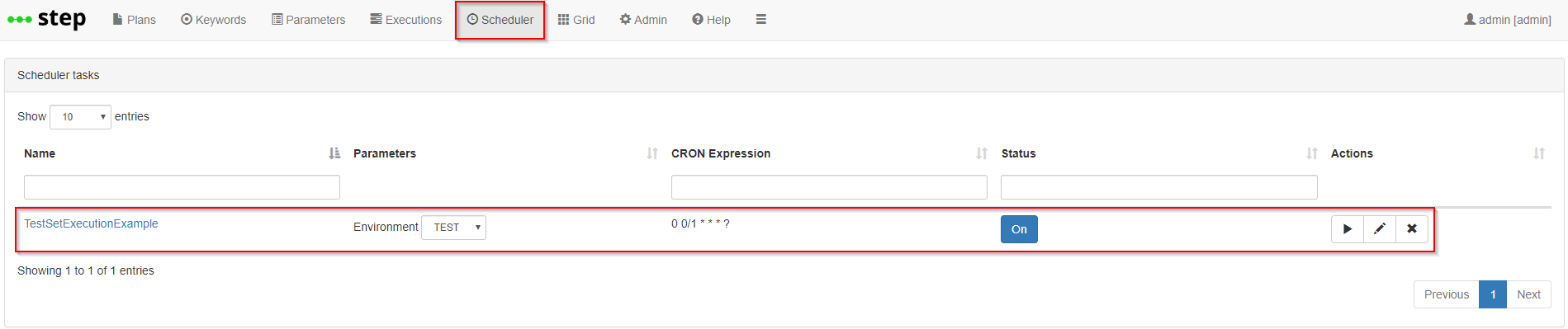This screenshot has height=329, width=1568.
Task: Focus the CRON Expression filter field
Action: coord(829,187)
